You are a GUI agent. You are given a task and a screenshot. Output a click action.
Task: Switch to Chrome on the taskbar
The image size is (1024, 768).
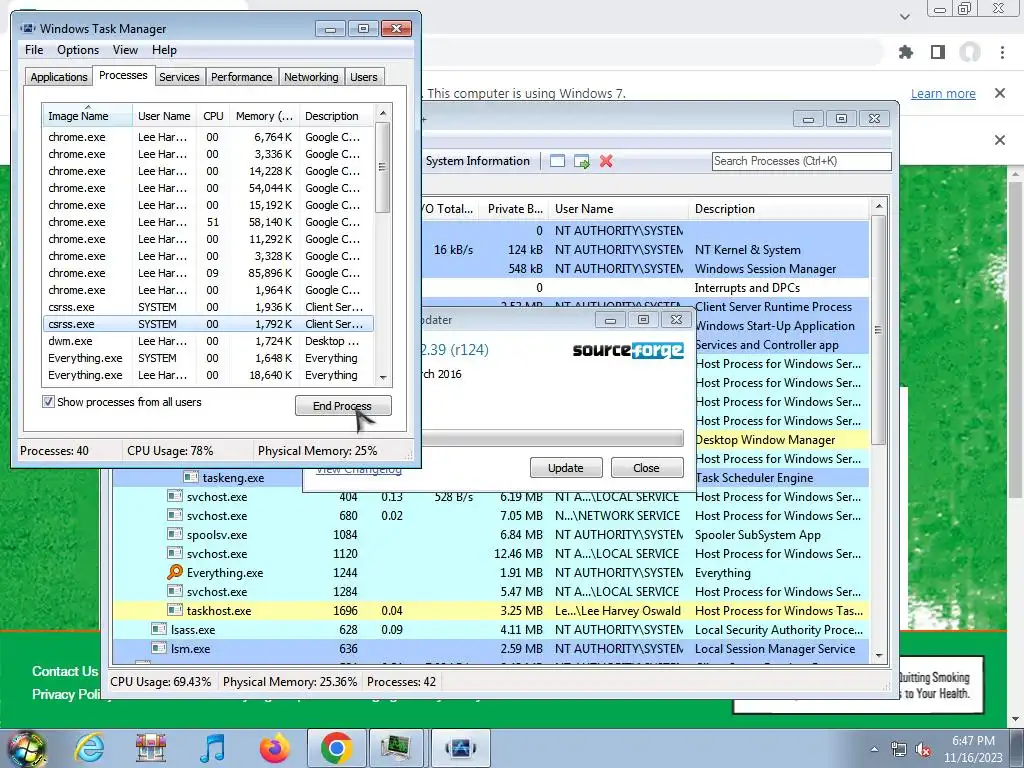coord(336,748)
